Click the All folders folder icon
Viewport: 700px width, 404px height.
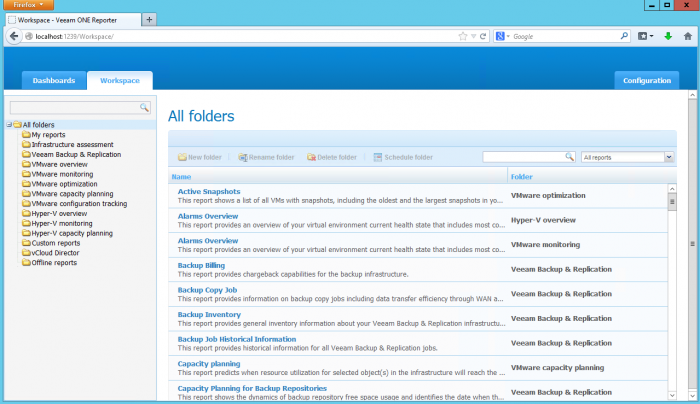pyautogui.click(x=17, y=125)
